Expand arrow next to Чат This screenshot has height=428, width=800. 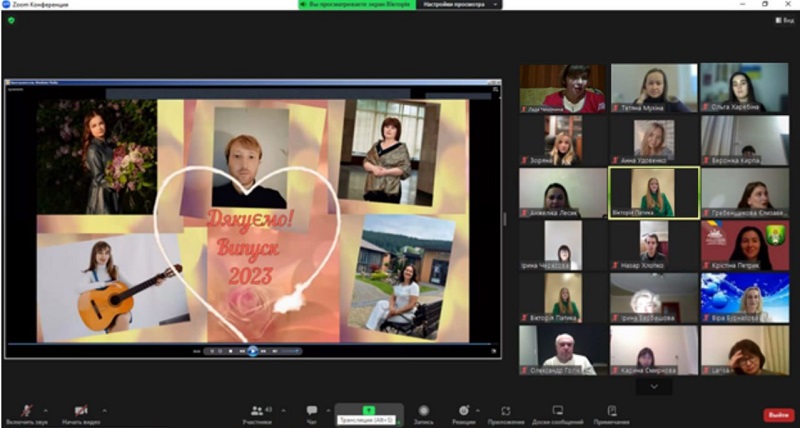(328, 411)
